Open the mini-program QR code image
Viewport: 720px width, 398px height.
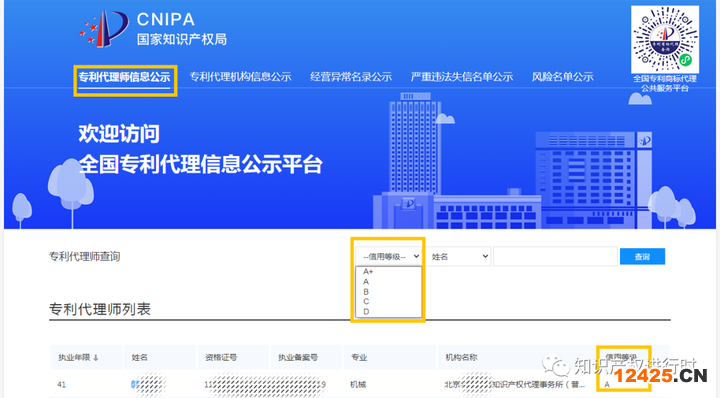pos(665,39)
